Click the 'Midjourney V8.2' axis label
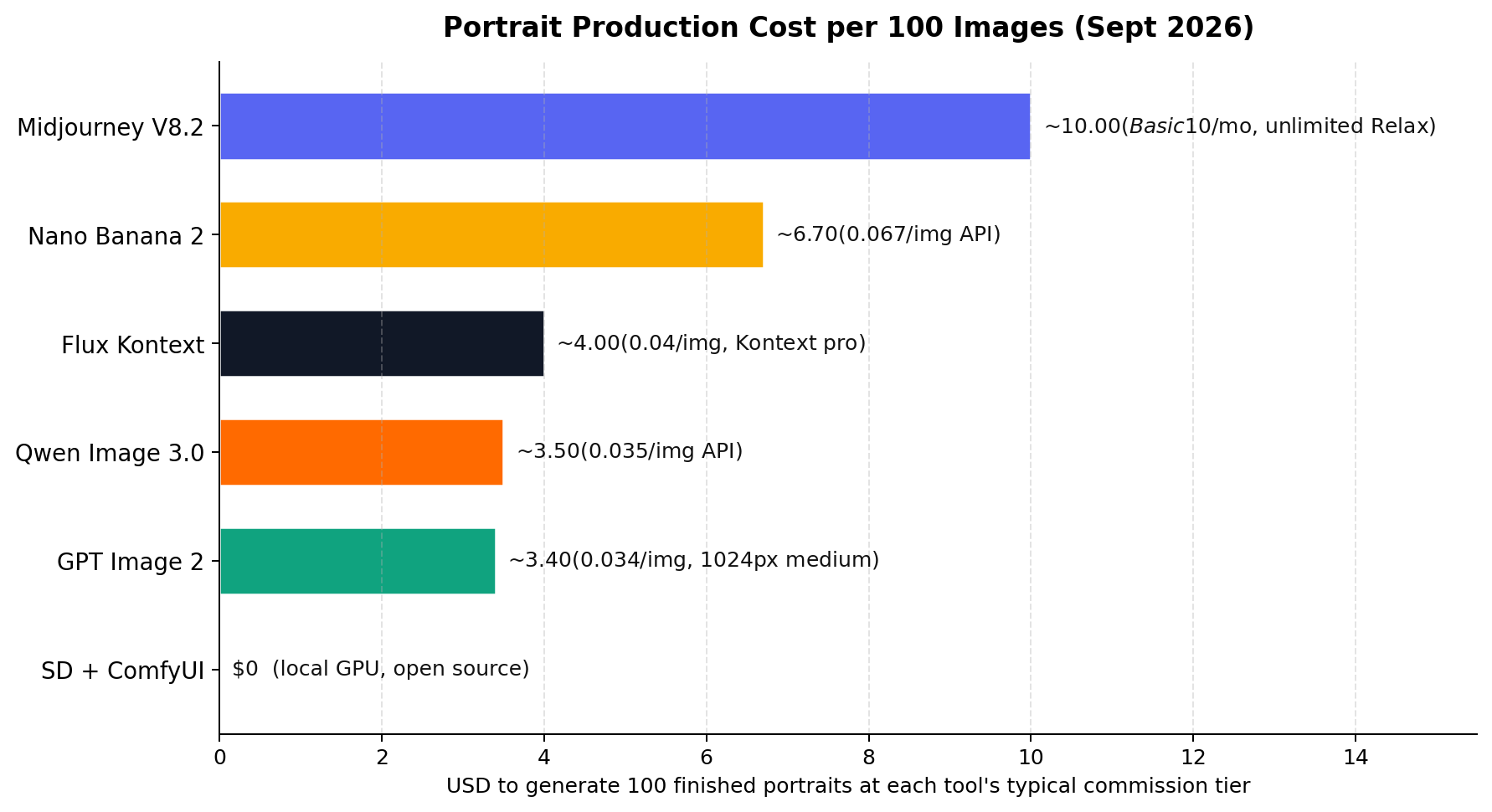 click(x=111, y=128)
